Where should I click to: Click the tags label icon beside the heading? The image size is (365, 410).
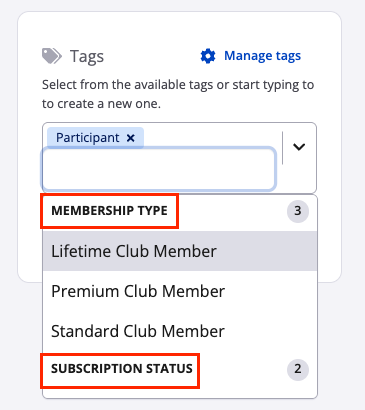[52, 56]
